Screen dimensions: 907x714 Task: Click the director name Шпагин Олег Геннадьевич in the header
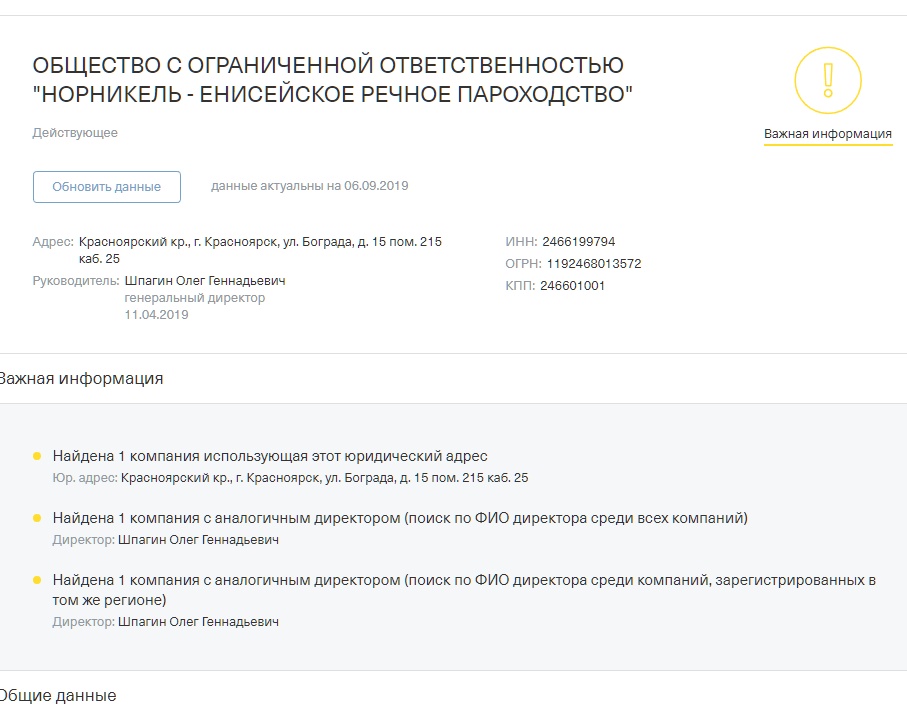205,281
